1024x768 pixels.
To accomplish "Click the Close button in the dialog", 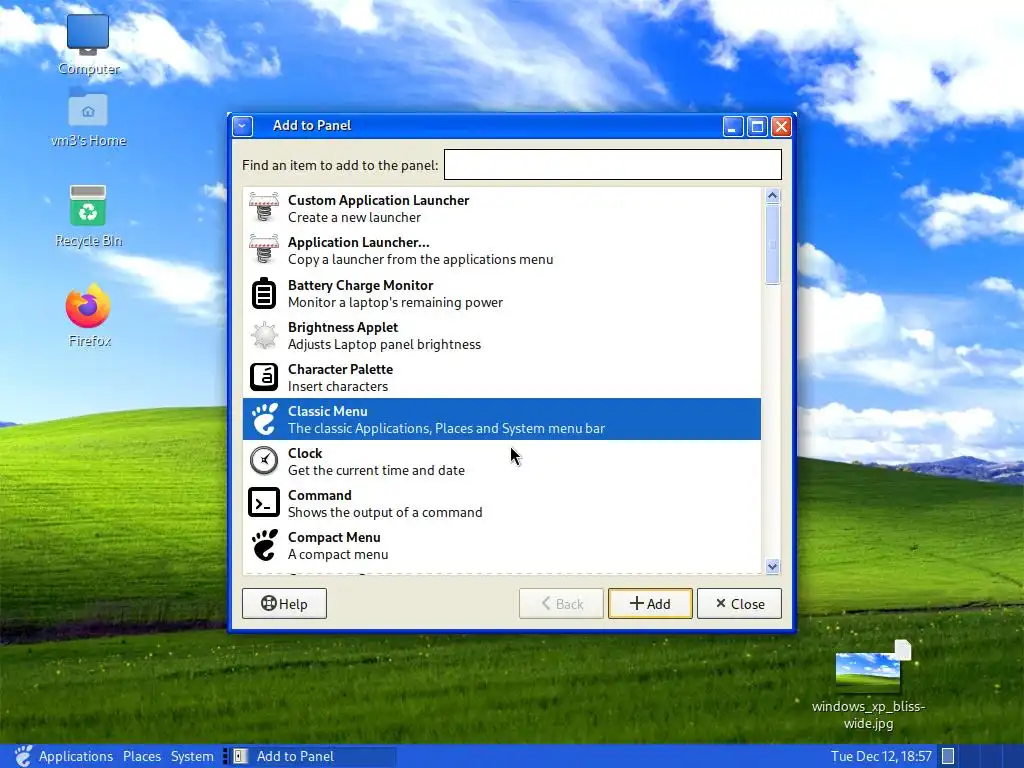I will click(x=739, y=603).
